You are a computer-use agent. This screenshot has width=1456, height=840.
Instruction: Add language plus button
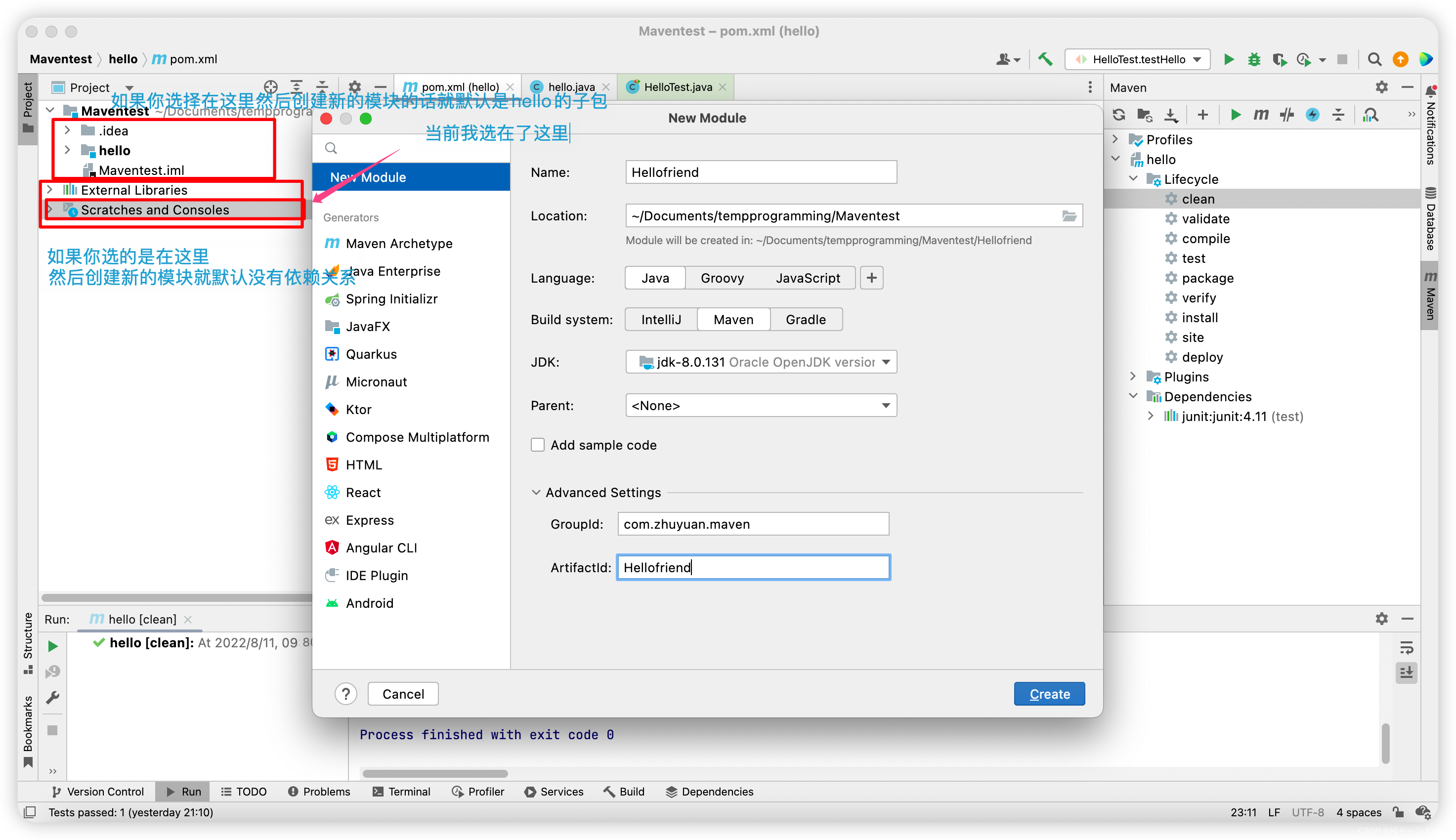tap(871, 278)
